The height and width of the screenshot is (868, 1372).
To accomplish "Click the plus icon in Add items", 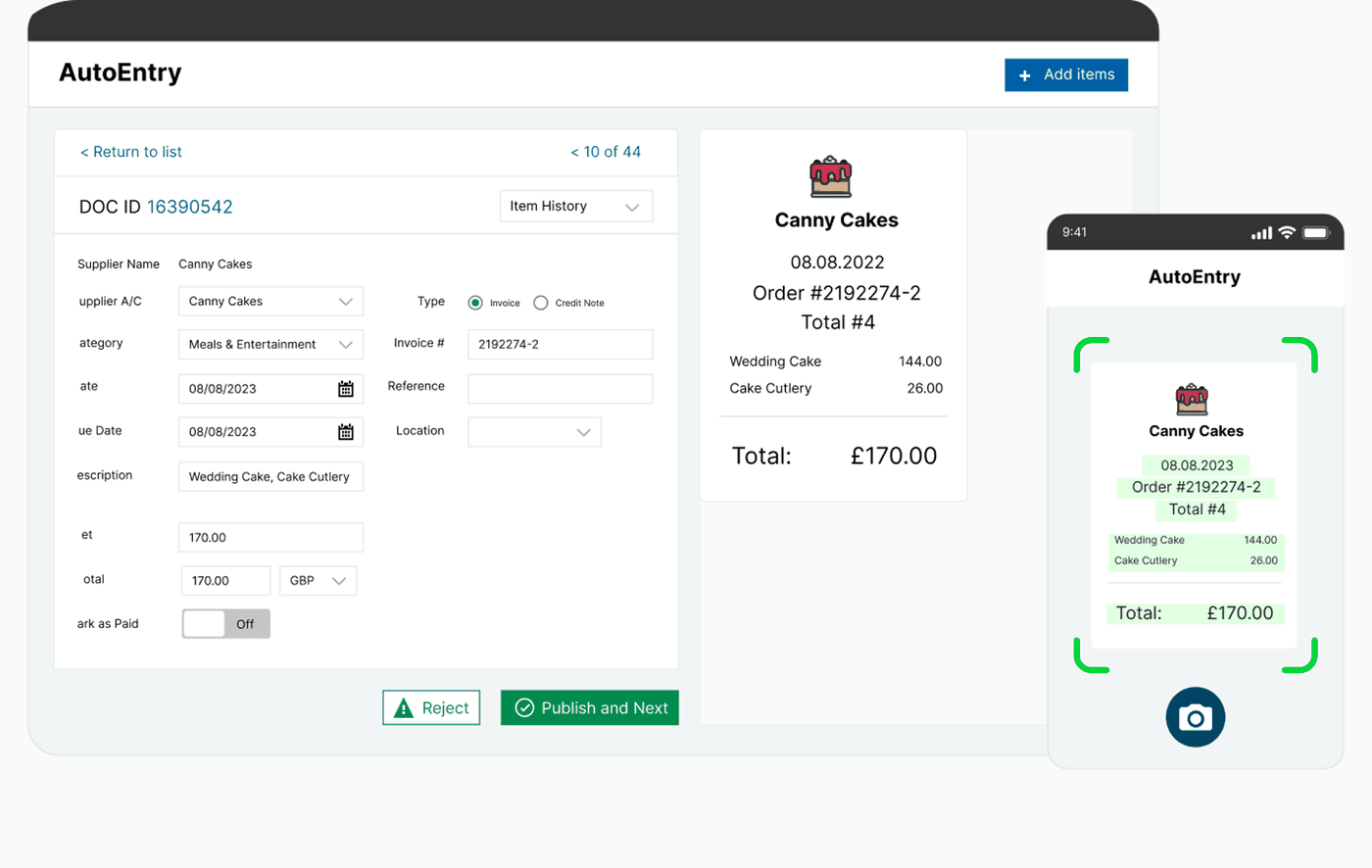I will [1025, 75].
